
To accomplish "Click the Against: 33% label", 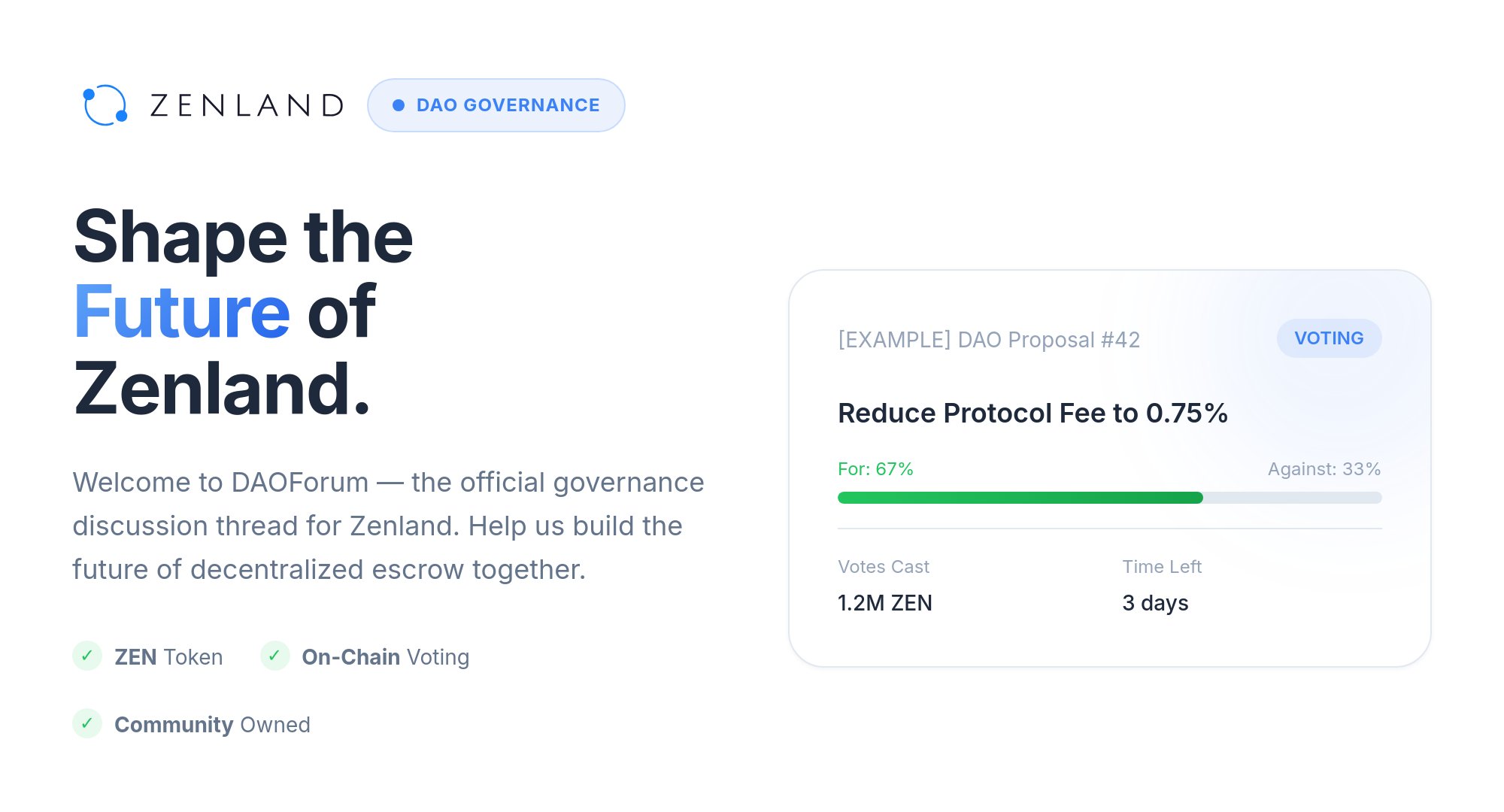I will point(1324,469).
